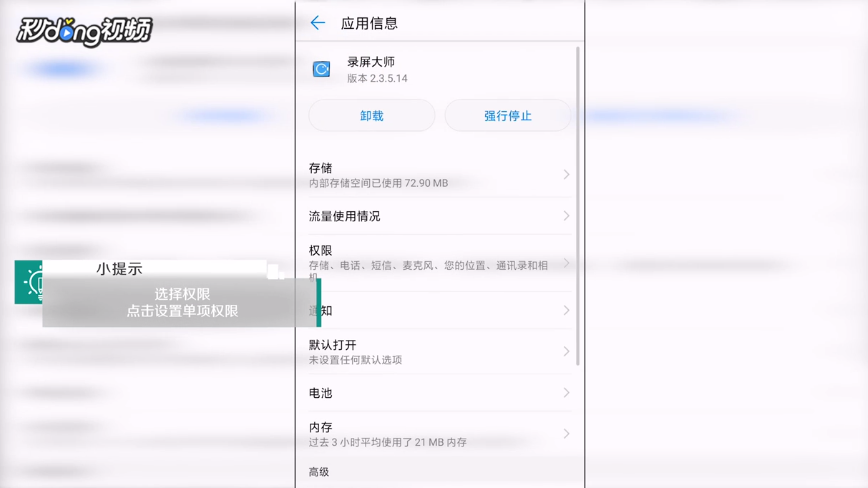Open the 流量使用情况 data usage row
The width and height of the screenshot is (868, 488).
pos(440,216)
